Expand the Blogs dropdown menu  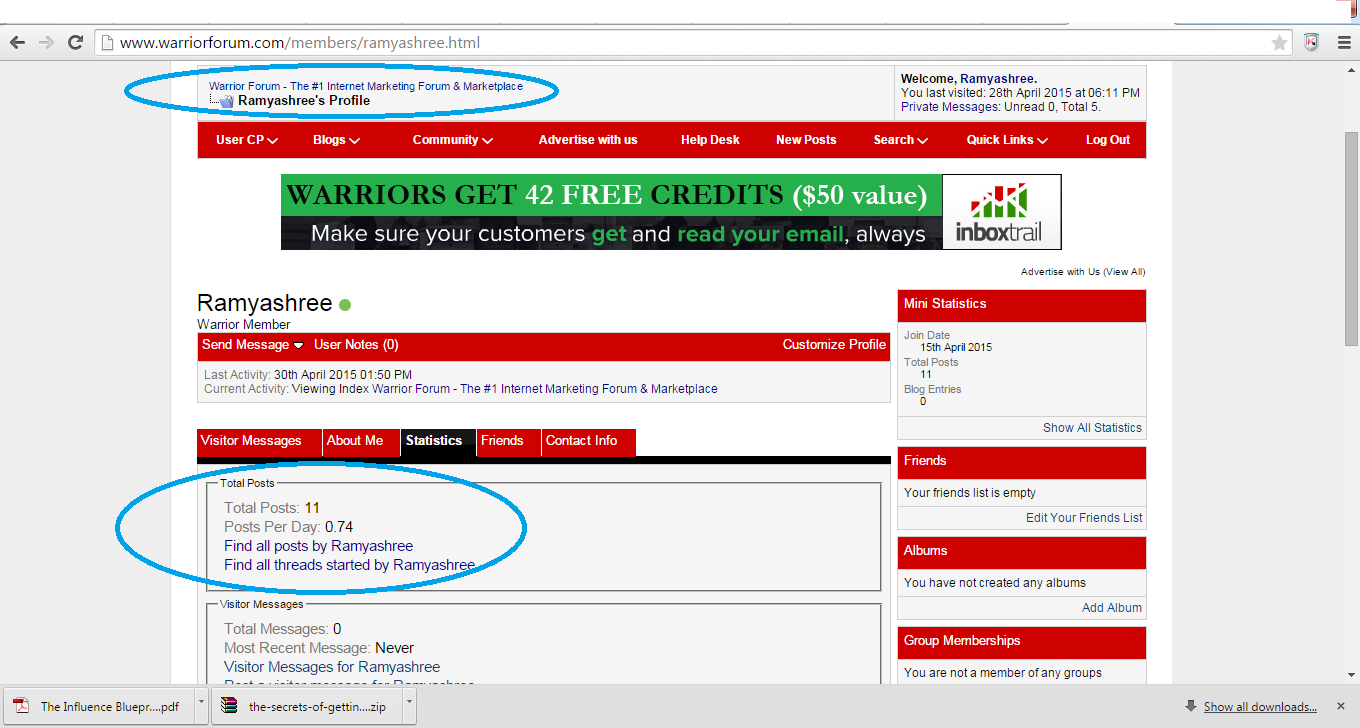(336, 140)
